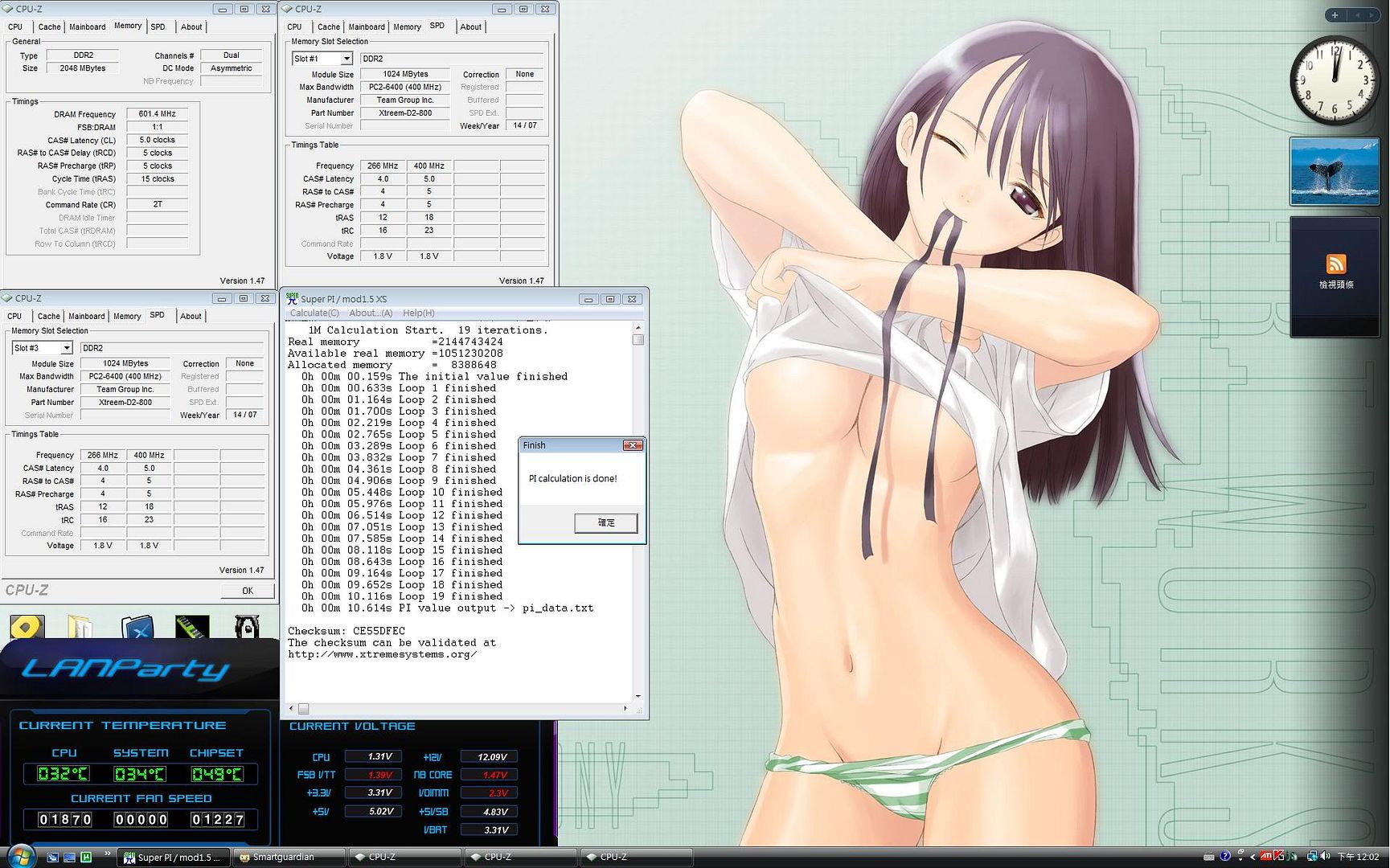Click the ATI tray icon
Screen dimensions: 1390x868
click(1265, 857)
